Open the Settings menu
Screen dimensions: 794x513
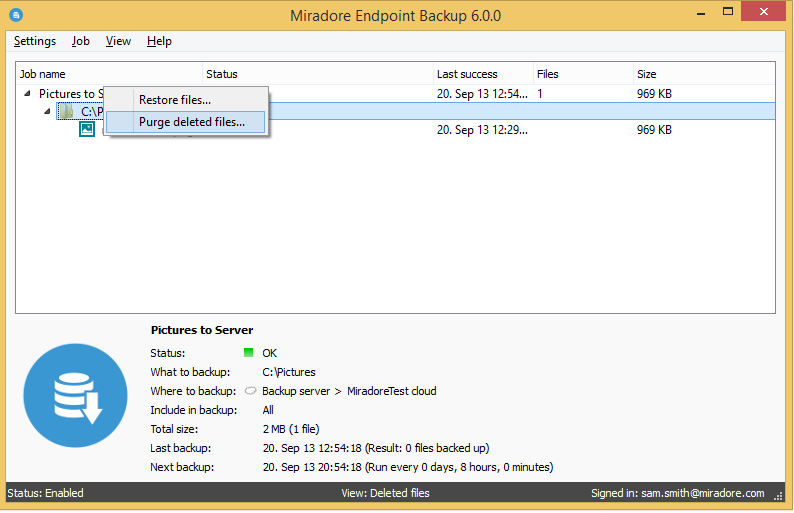coord(34,41)
